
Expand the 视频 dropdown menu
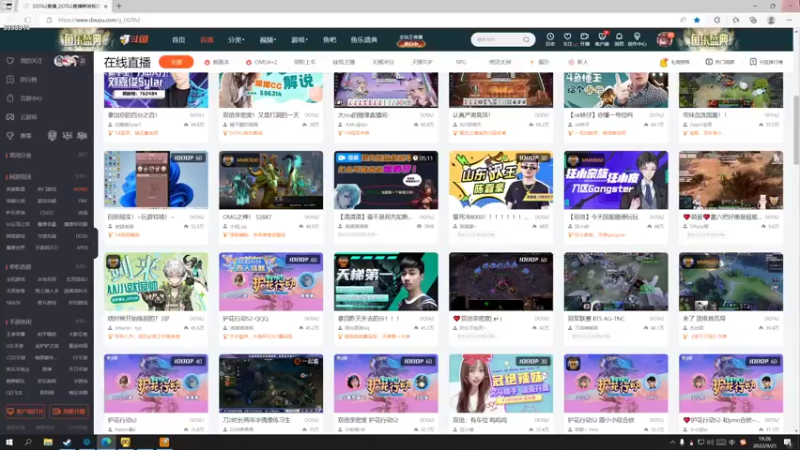[x=268, y=40]
